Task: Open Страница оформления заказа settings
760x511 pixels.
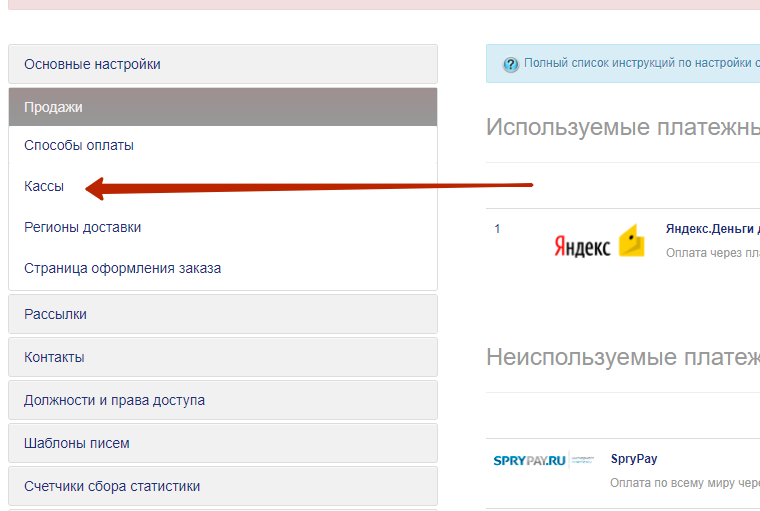Action: tap(122, 268)
